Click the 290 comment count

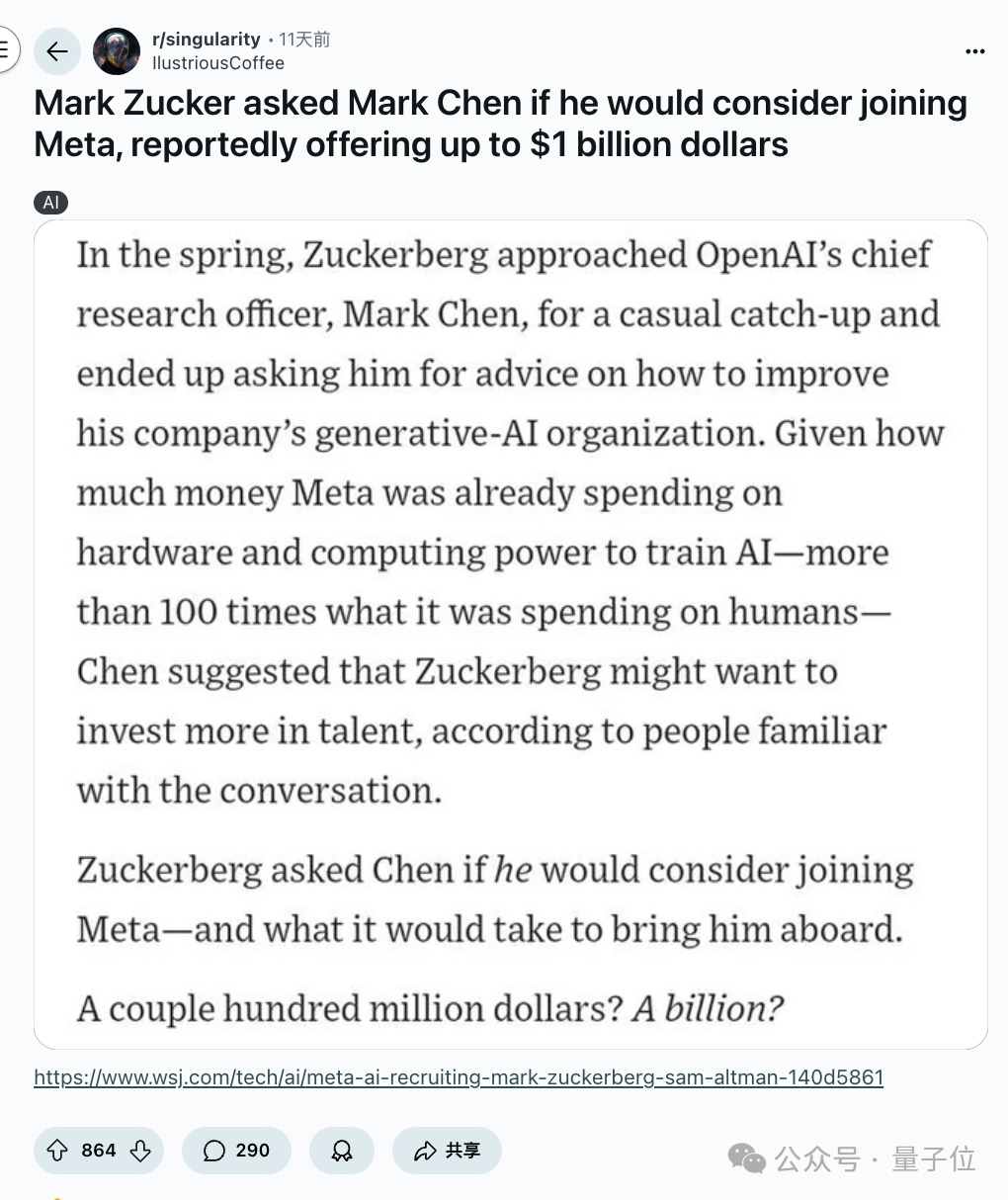coord(253,1151)
